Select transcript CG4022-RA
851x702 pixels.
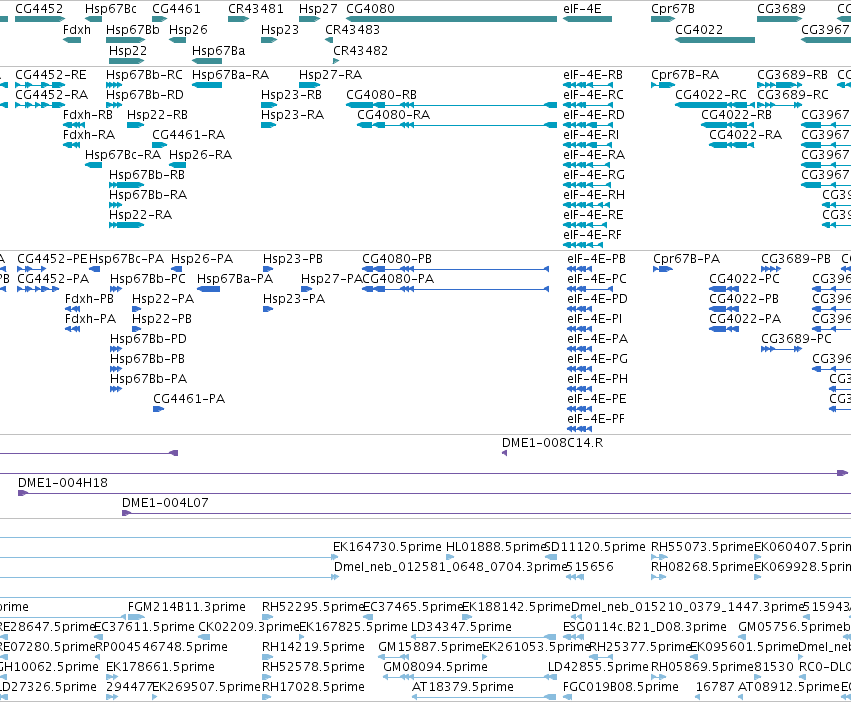[x=746, y=135]
